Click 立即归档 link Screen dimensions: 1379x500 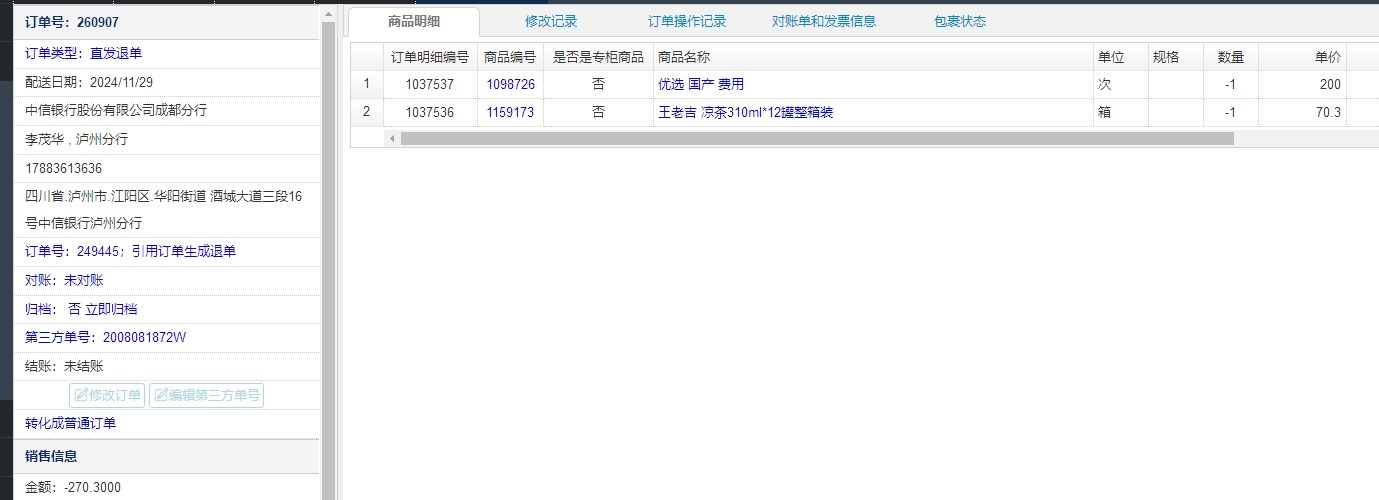pos(111,309)
